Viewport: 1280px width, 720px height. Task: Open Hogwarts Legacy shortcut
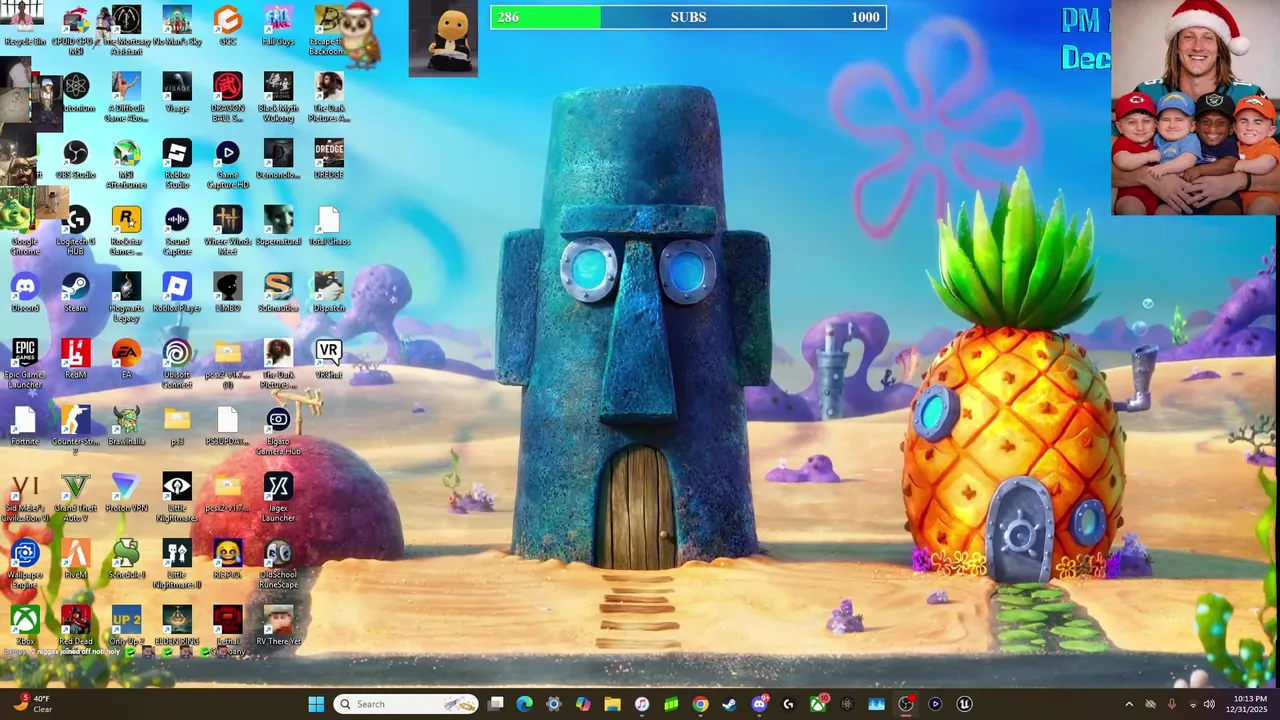126,297
